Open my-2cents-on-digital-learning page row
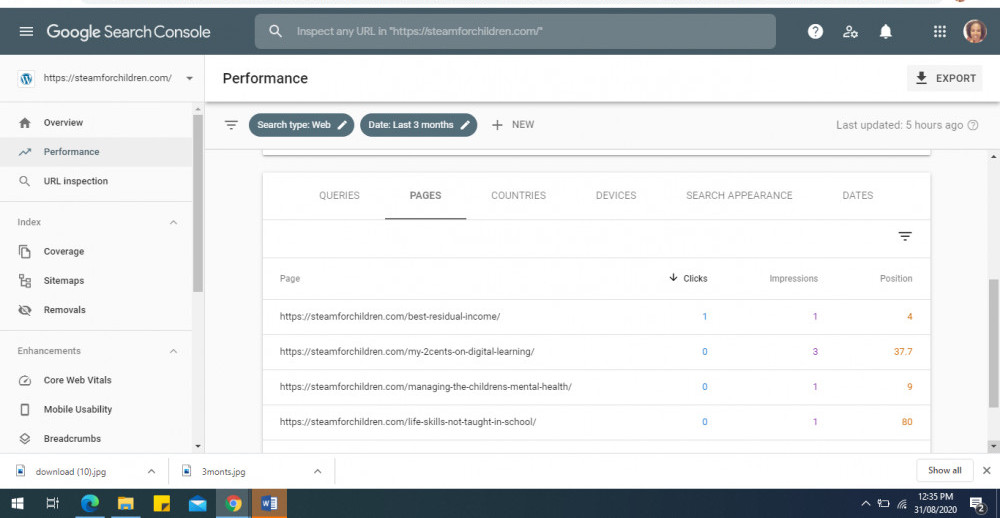This screenshot has height=518, width=1000. (596, 352)
